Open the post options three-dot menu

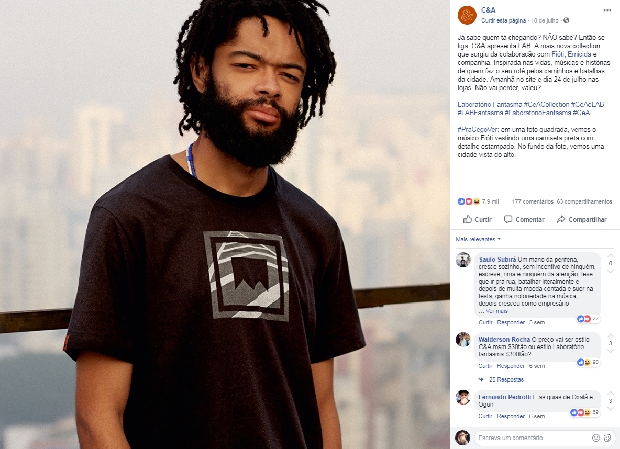tap(607, 10)
